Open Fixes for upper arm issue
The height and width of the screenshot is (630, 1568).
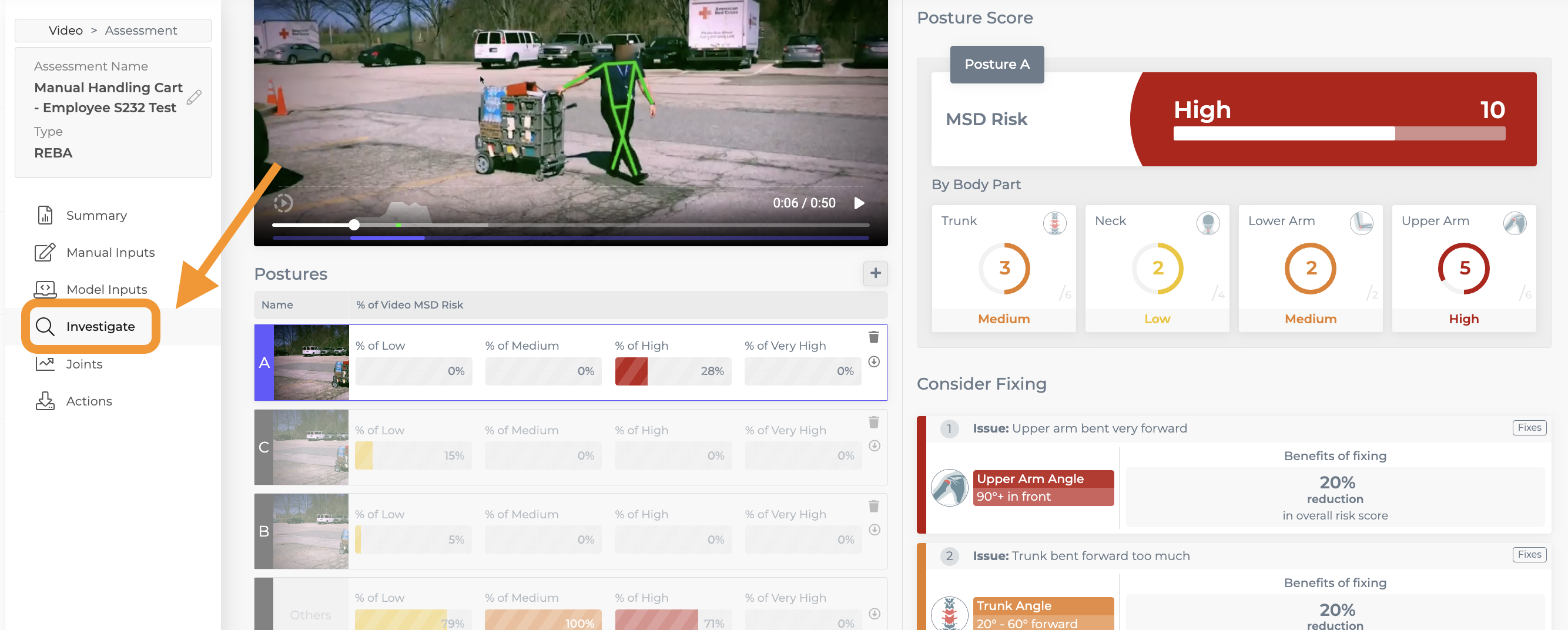1529,428
